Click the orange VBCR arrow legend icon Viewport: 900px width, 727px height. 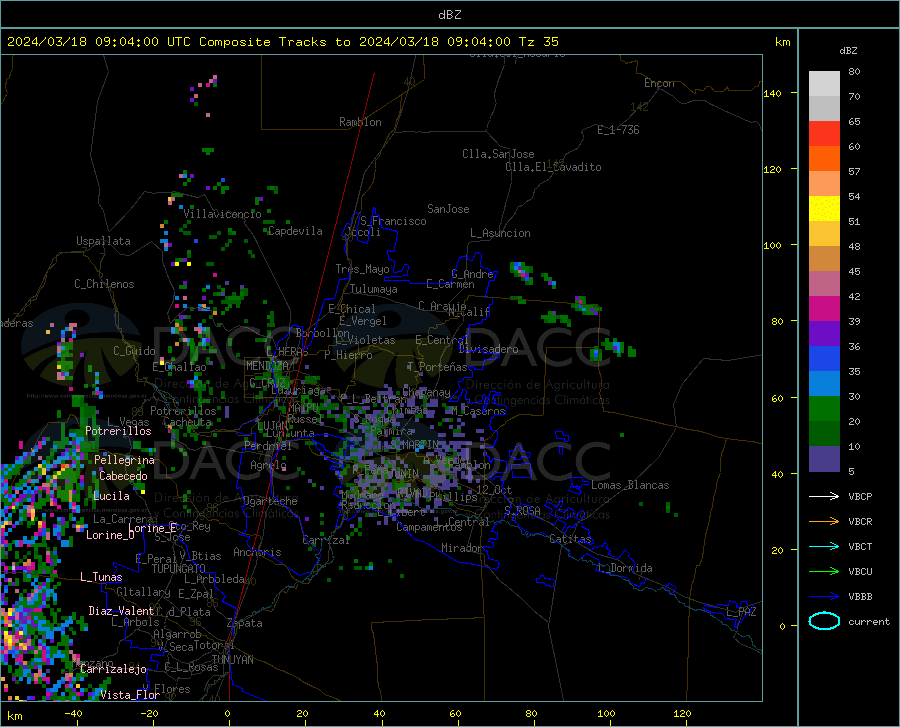[824, 522]
